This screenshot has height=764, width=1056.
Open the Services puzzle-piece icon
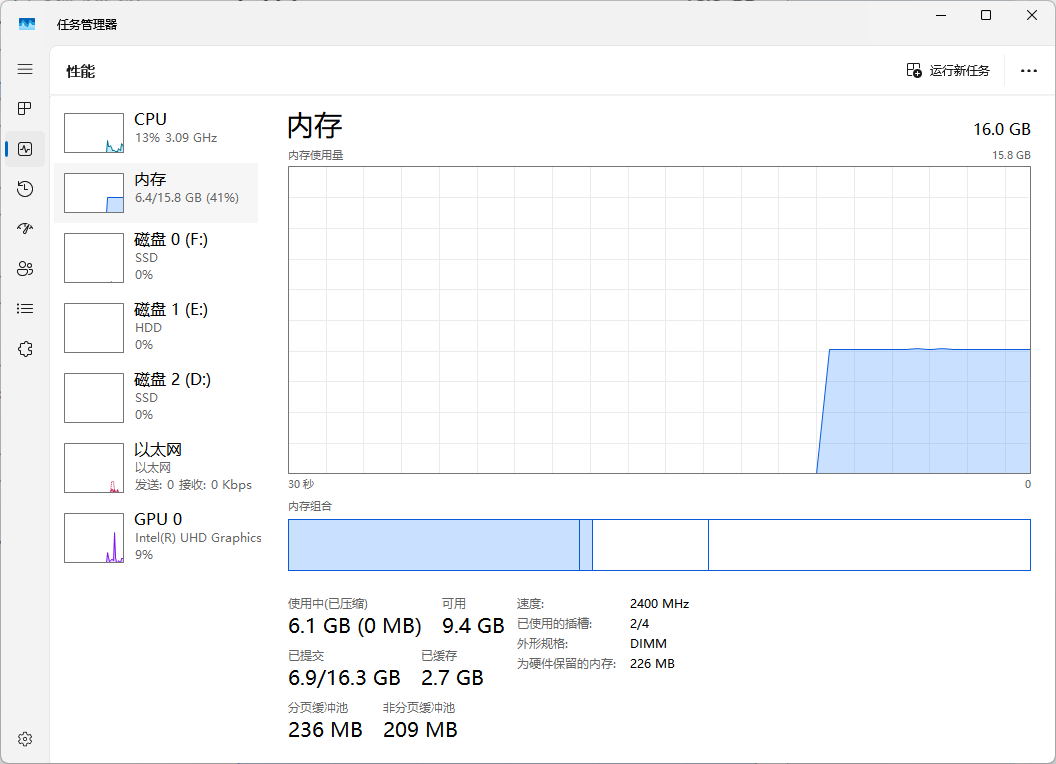pos(25,349)
